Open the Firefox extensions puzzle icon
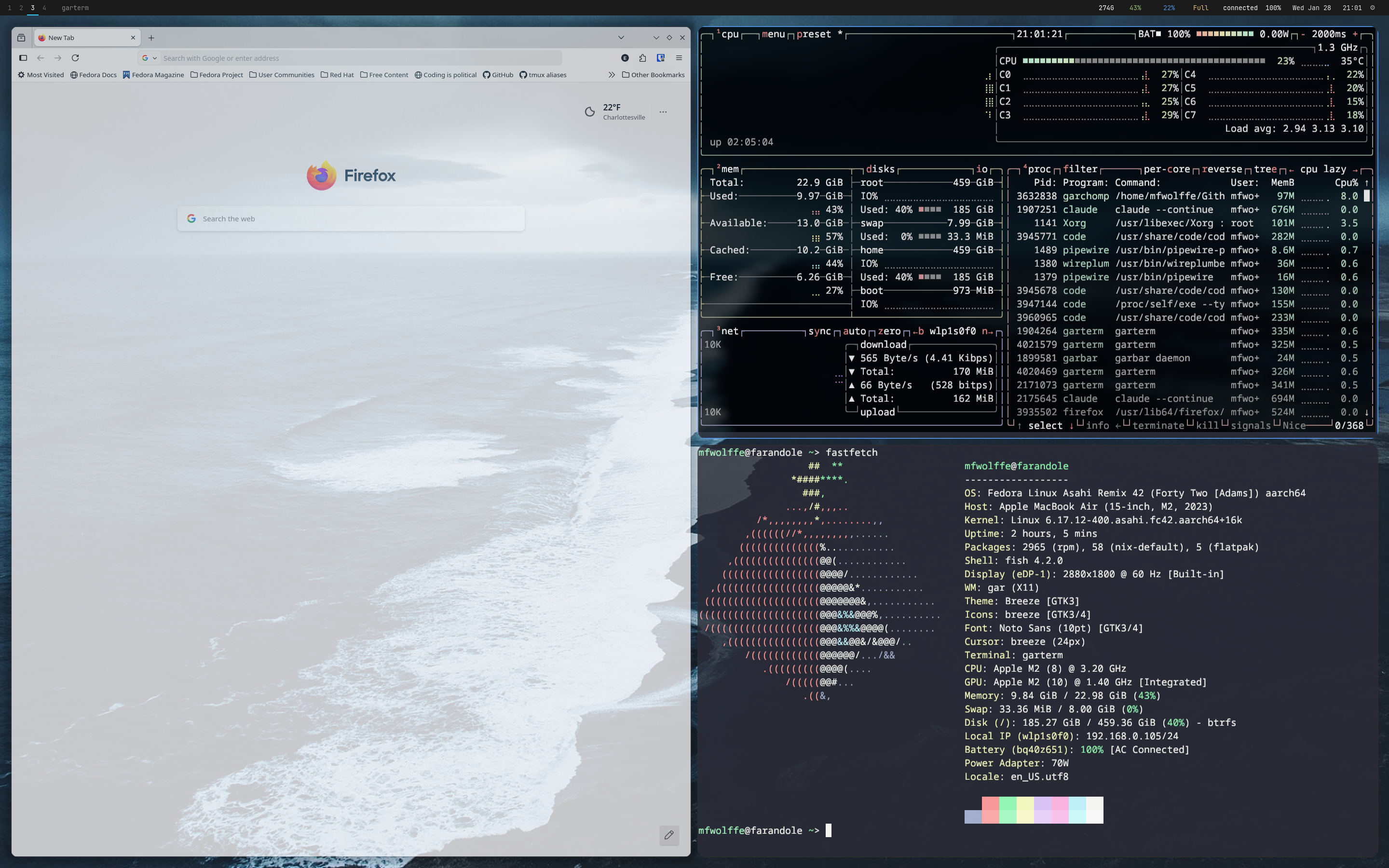The width and height of the screenshot is (1389, 868). click(x=642, y=58)
